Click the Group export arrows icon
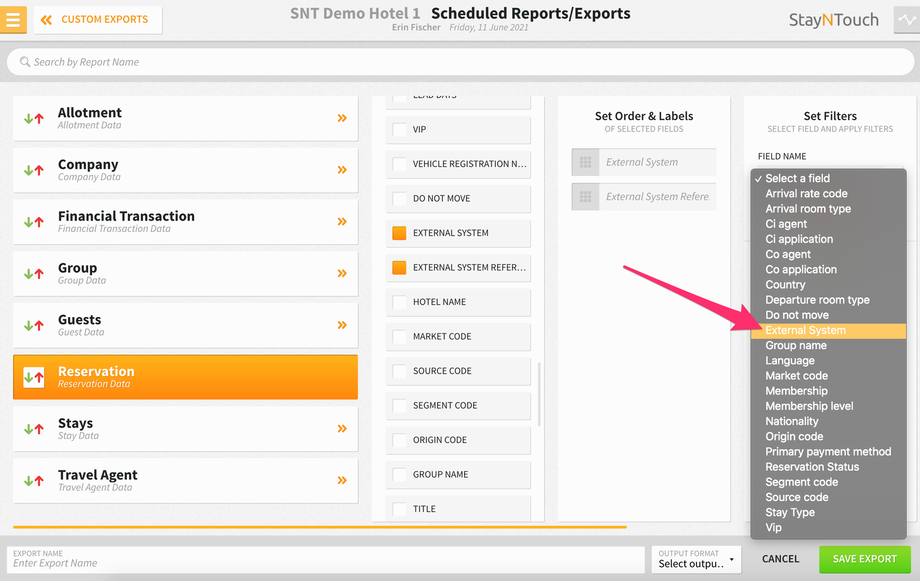The height and width of the screenshot is (581, 920). click(x=34, y=273)
